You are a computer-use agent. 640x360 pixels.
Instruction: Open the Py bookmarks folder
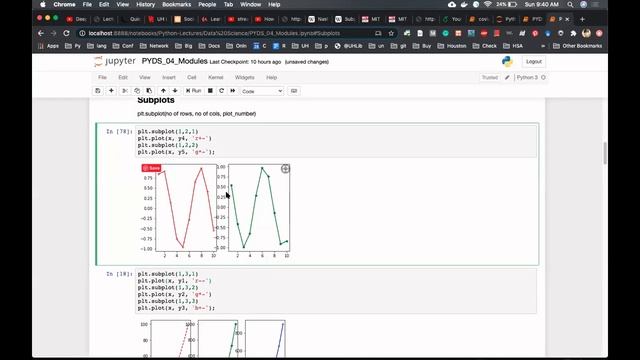[73, 46]
